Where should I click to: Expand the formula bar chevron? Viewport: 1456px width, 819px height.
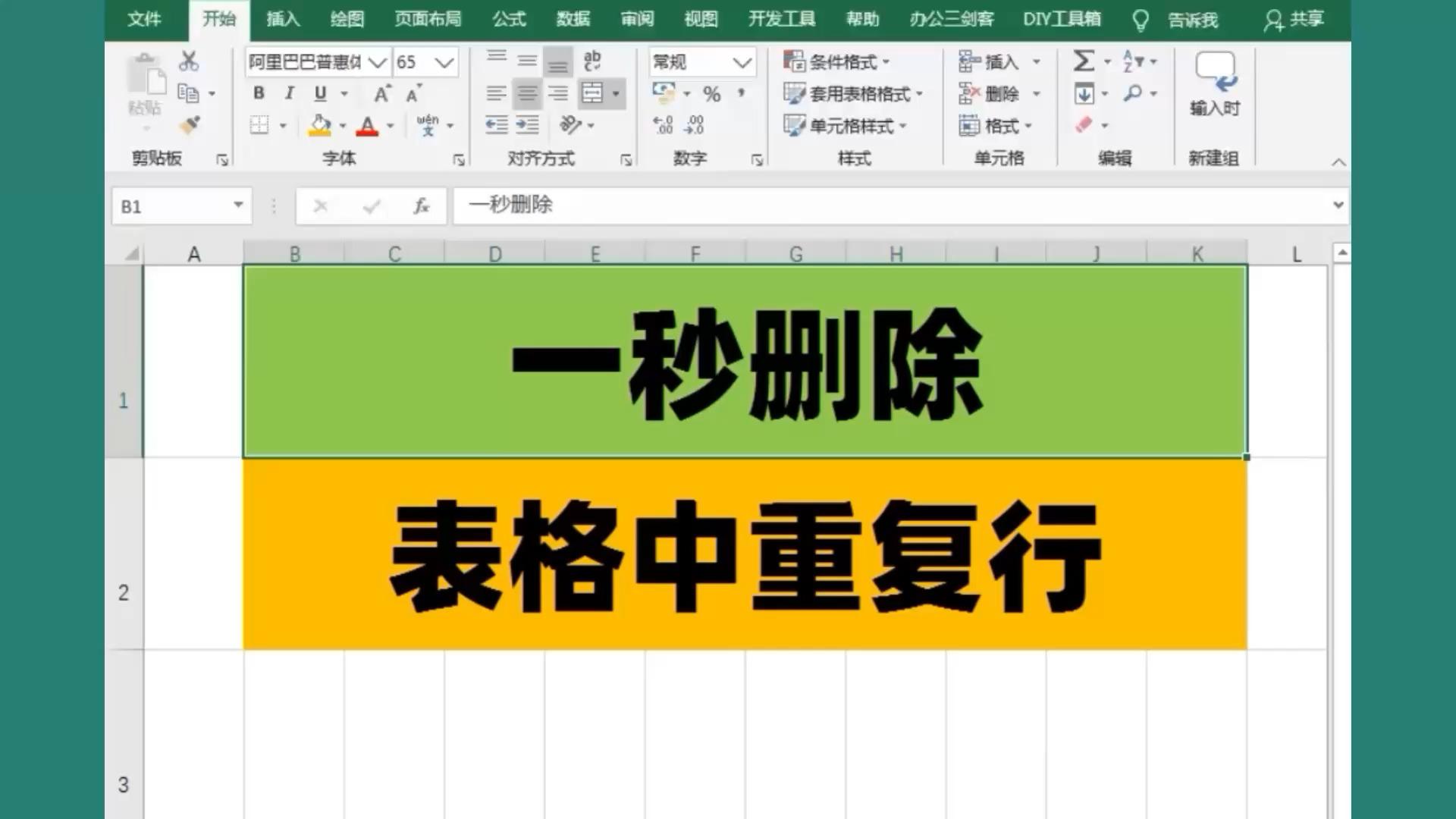point(1338,205)
